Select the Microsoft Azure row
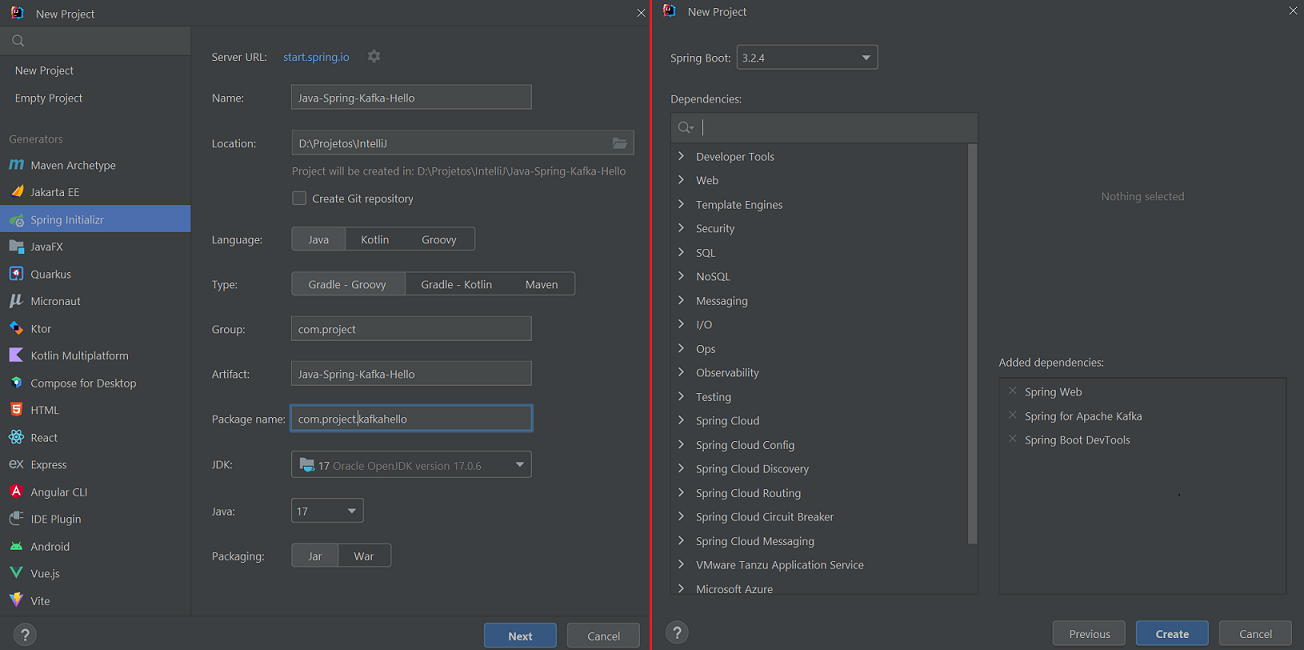The image size is (1304, 650). [820, 589]
